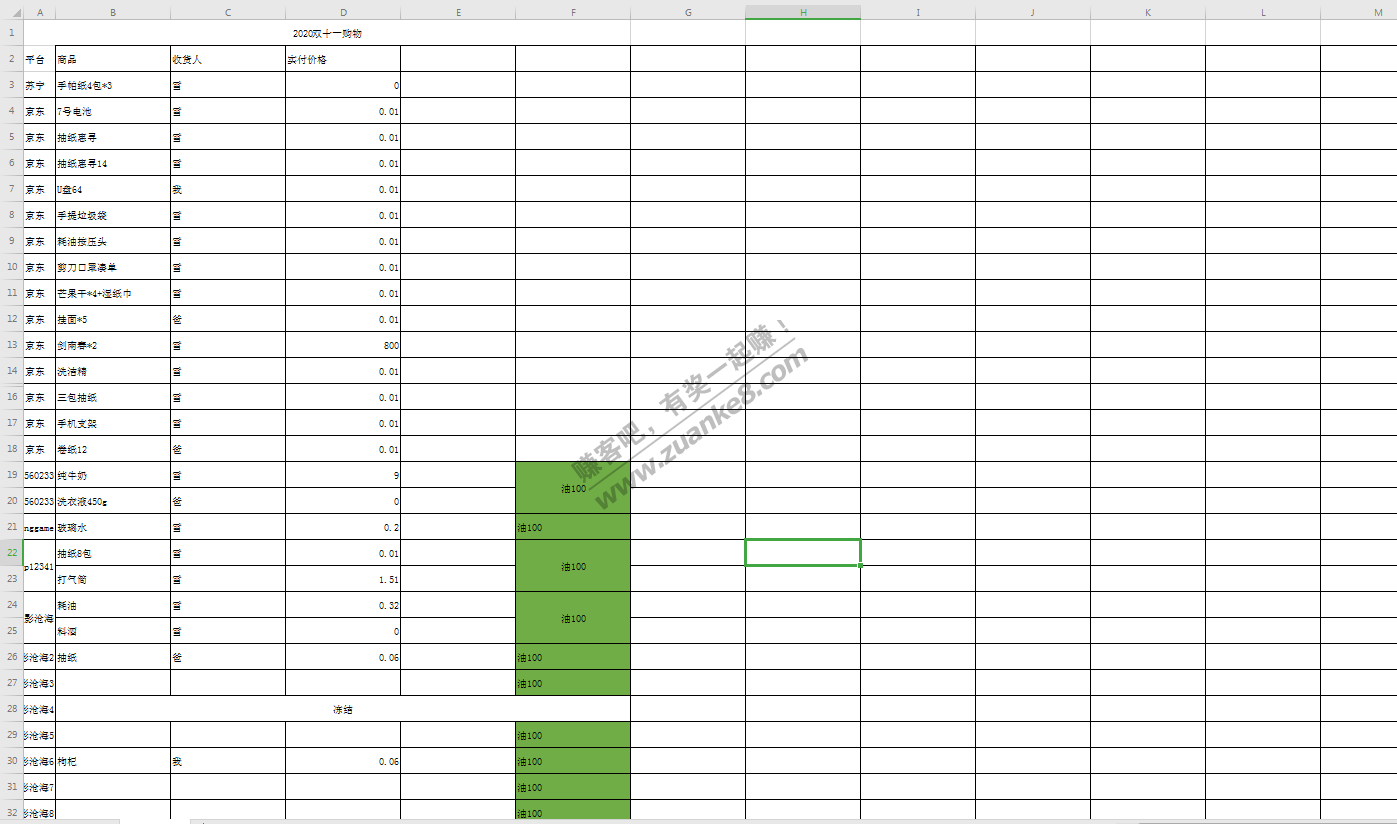
Task: Select the '手帕纸4包*3' cell
Action: [113, 85]
